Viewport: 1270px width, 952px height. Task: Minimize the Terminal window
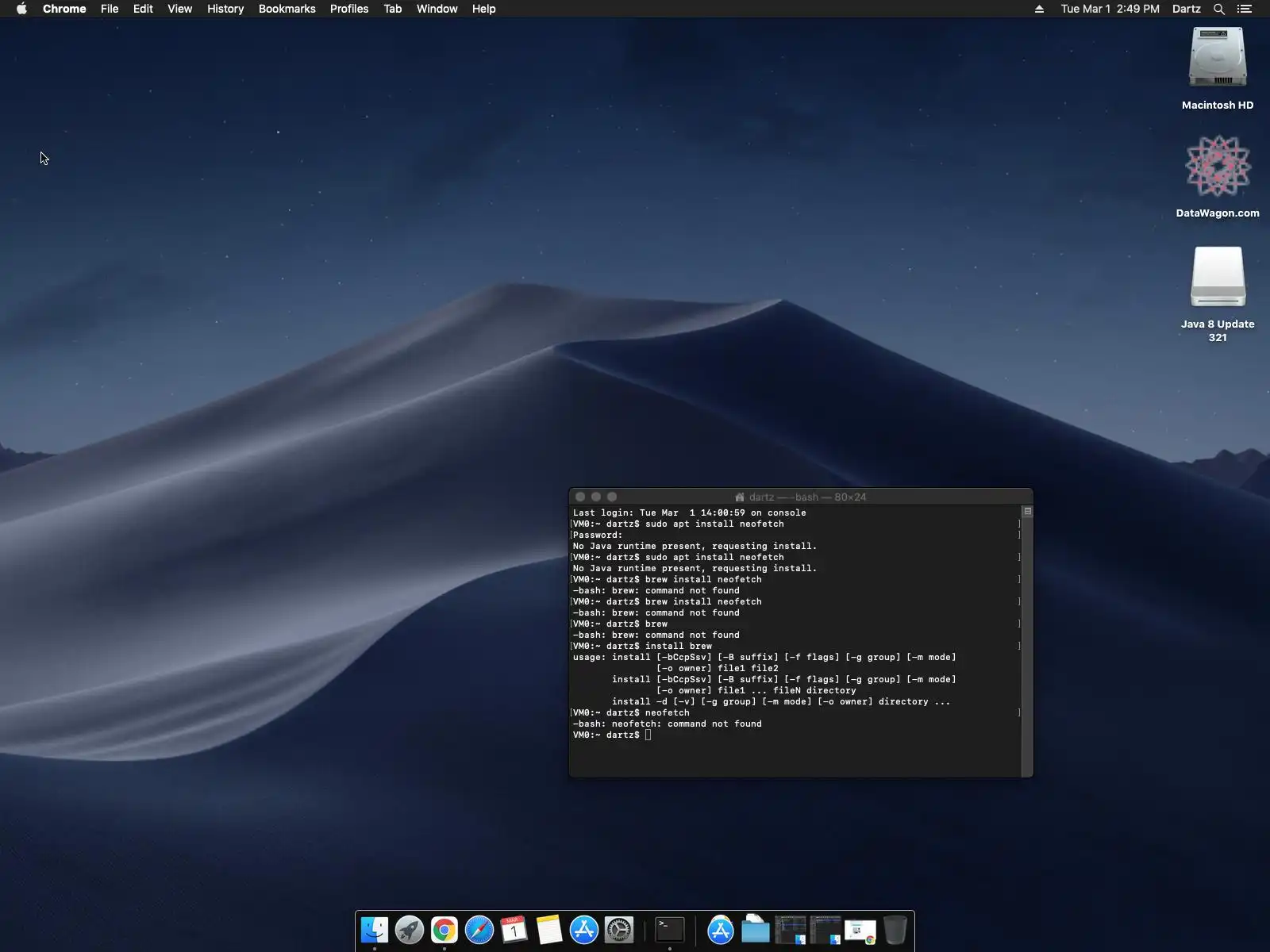[x=596, y=497]
